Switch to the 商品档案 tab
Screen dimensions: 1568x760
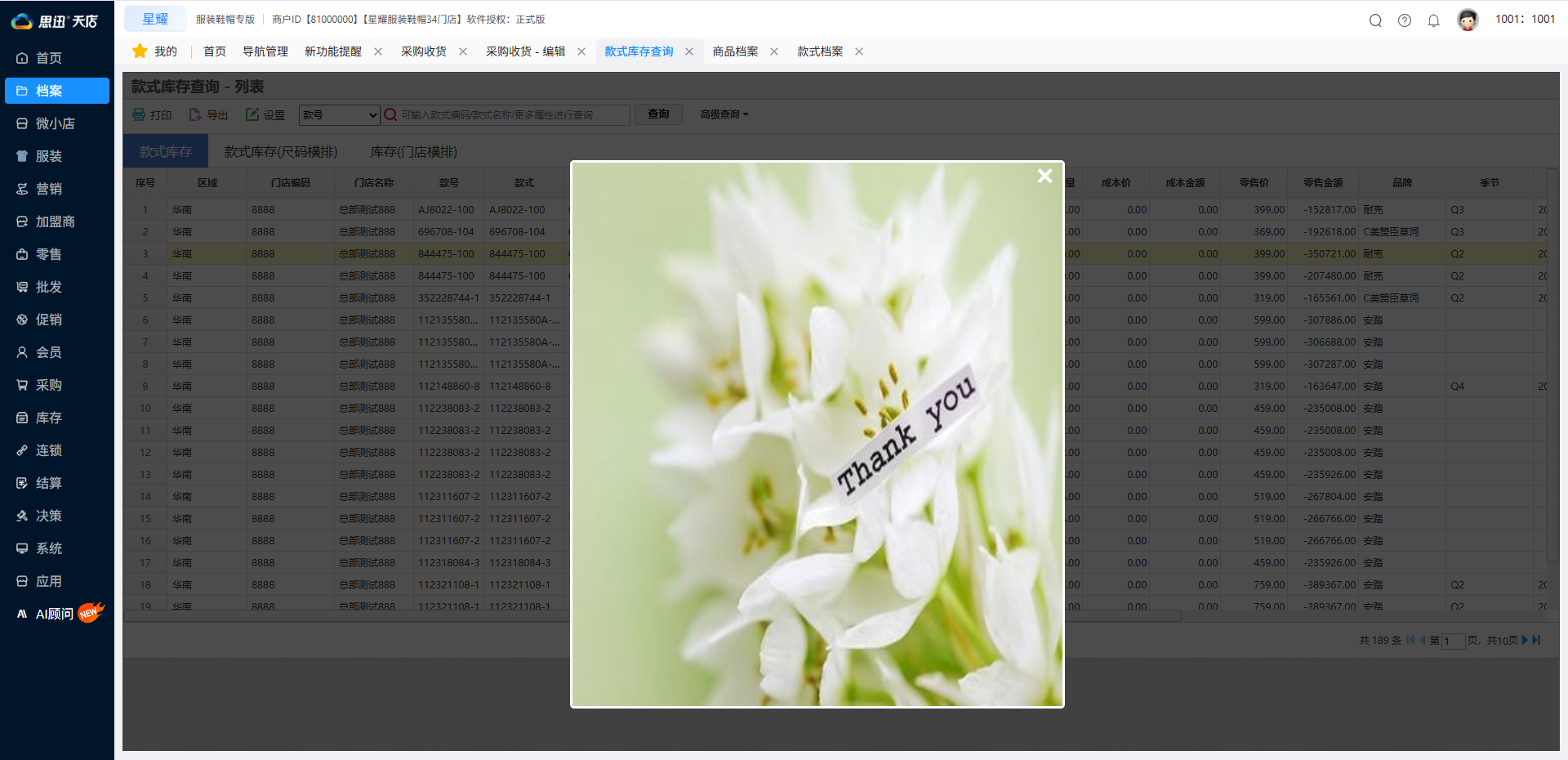[x=735, y=51]
